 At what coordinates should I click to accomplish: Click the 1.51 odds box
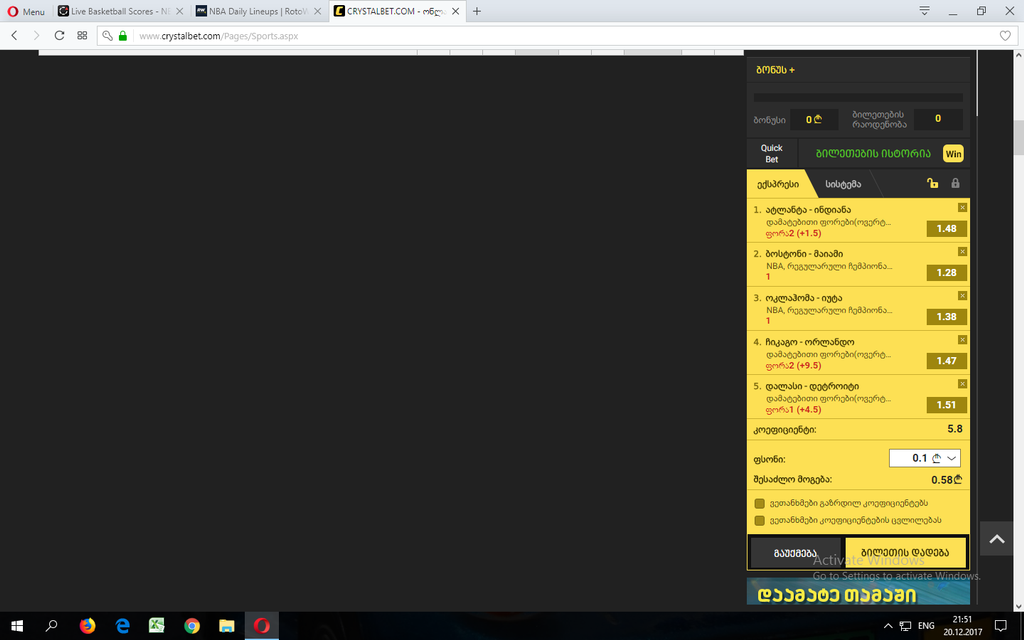[x=946, y=405]
